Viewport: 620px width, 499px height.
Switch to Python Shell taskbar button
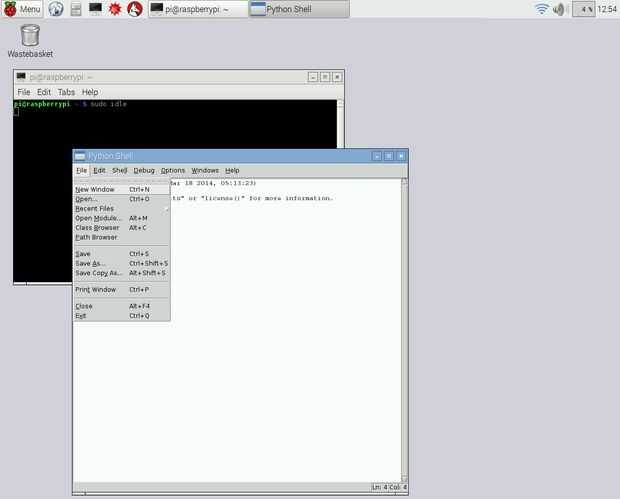(299, 9)
